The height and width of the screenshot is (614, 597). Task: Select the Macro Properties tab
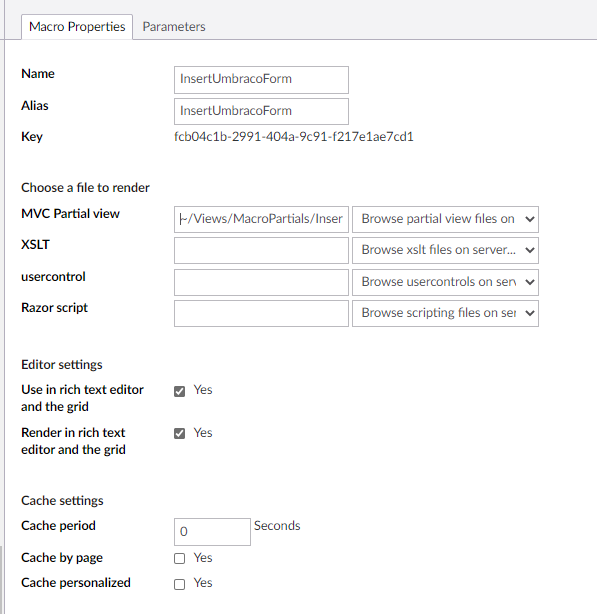[77, 27]
